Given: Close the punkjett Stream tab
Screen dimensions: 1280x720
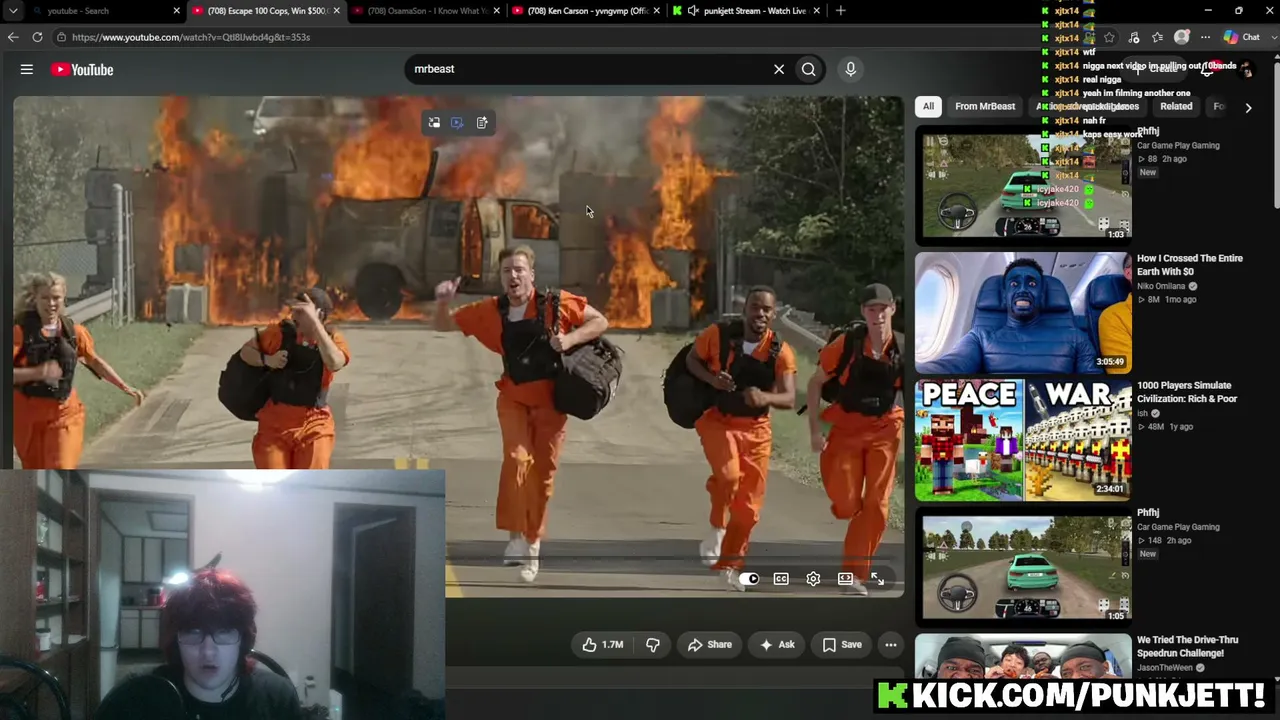Looking at the screenshot, I should (x=817, y=11).
